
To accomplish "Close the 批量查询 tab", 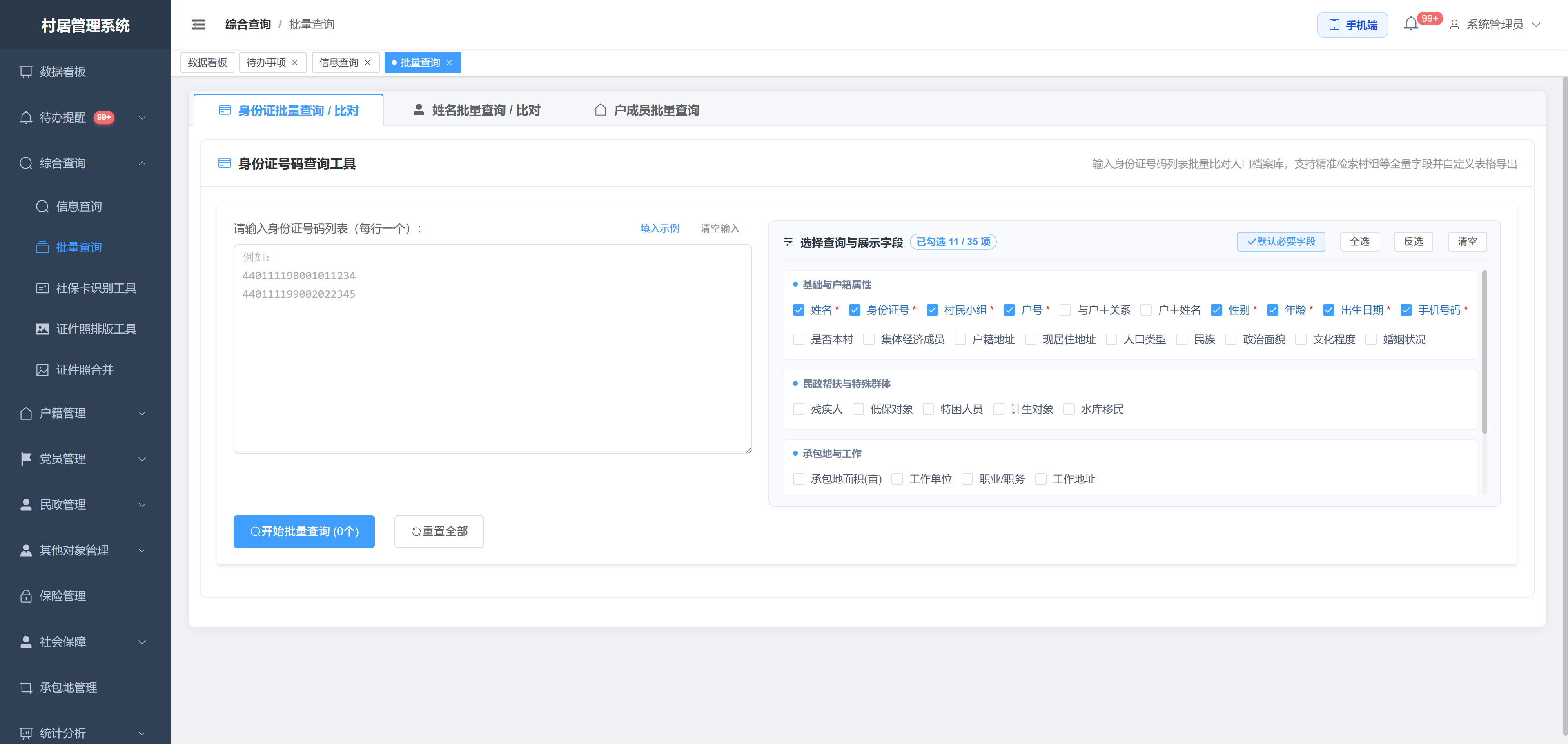I will pyautogui.click(x=449, y=63).
